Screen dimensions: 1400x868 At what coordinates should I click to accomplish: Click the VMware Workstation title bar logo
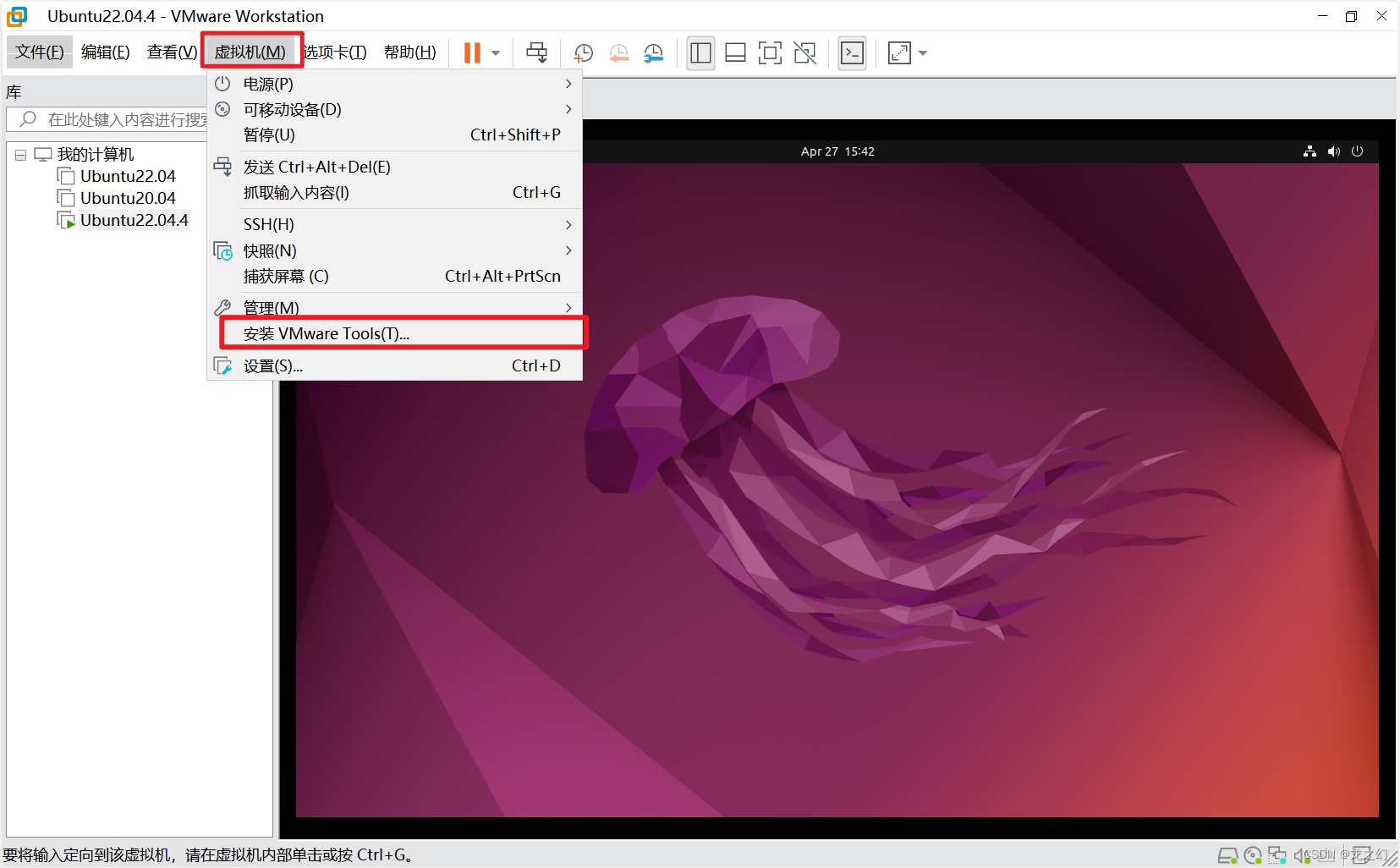click(17, 16)
